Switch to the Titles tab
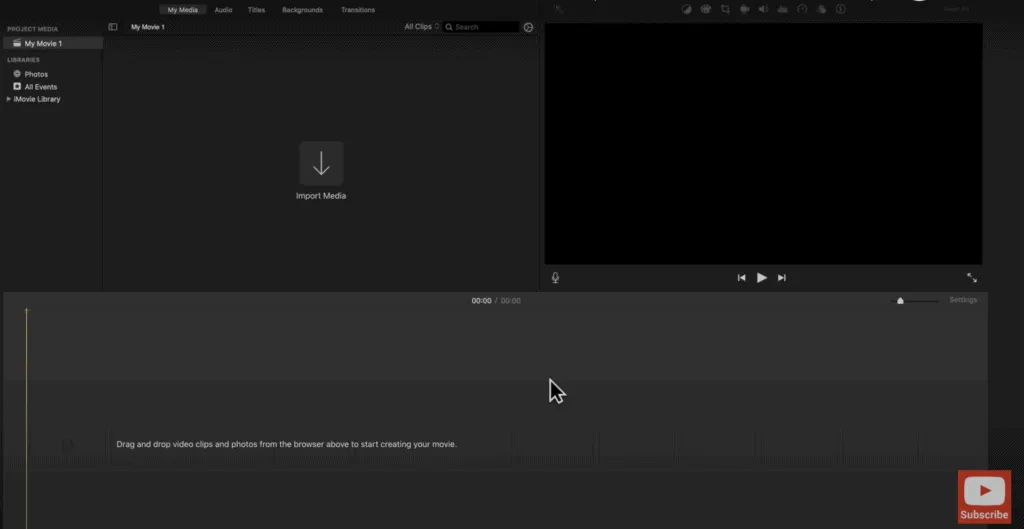 tap(256, 10)
